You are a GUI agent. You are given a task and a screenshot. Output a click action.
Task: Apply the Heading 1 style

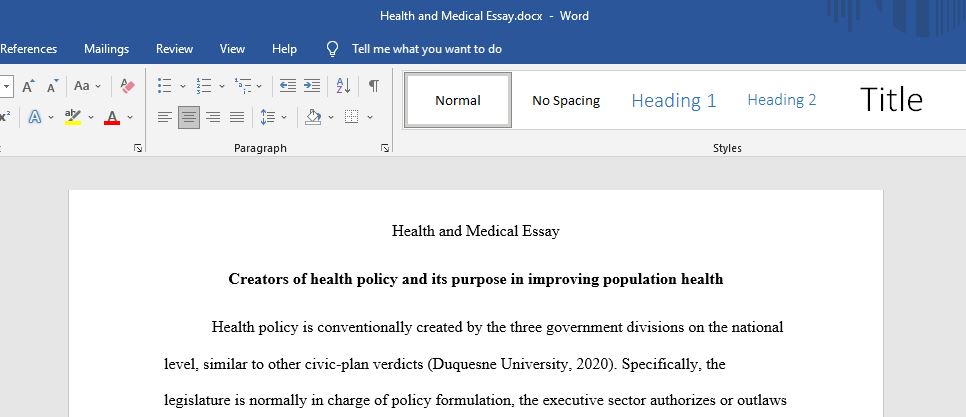click(x=674, y=100)
